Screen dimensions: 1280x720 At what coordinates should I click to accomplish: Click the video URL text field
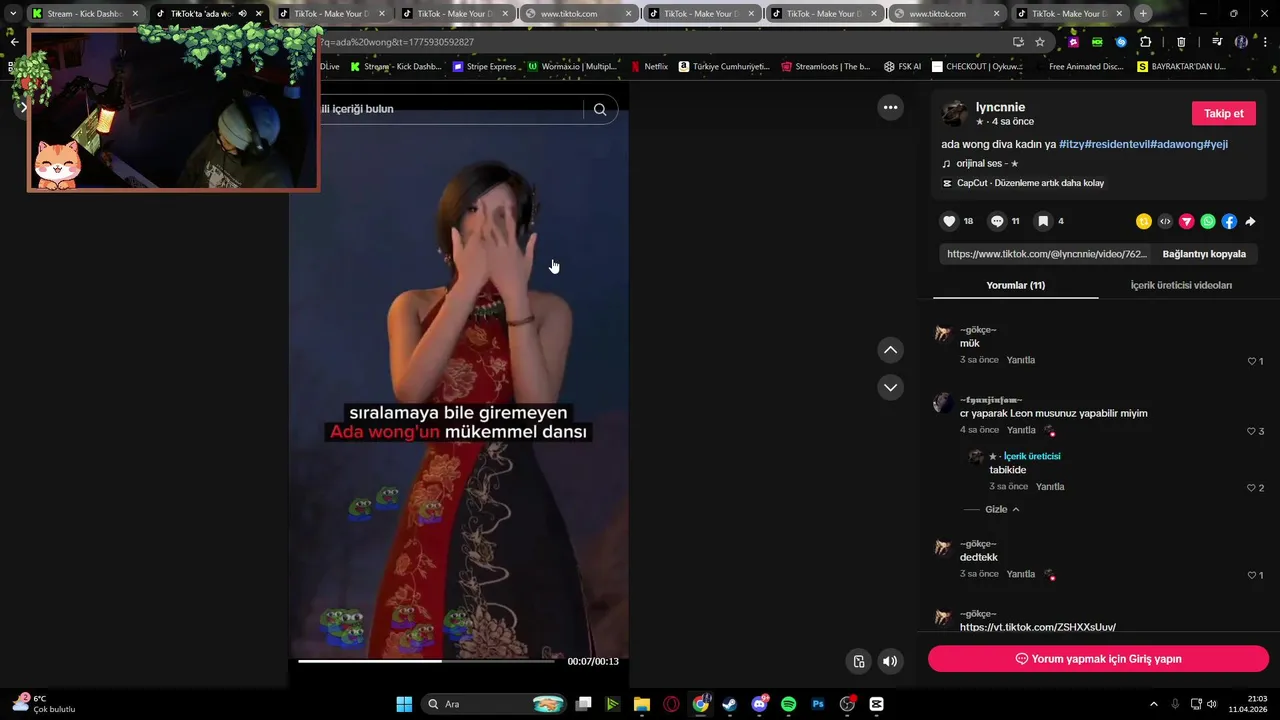[1045, 254]
